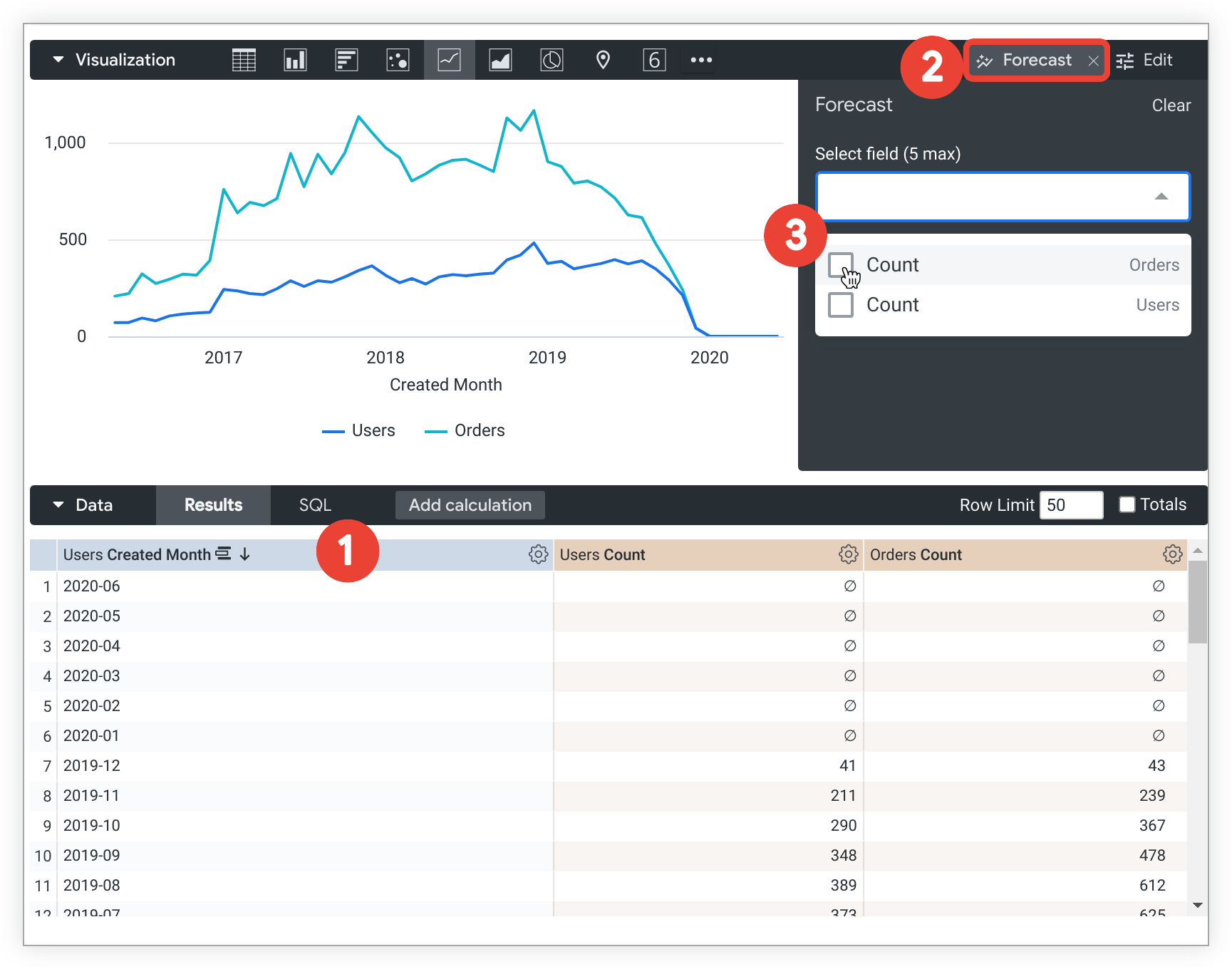Select the map visualization icon
This screenshot has width=1232, height=969.
point(603,61)
